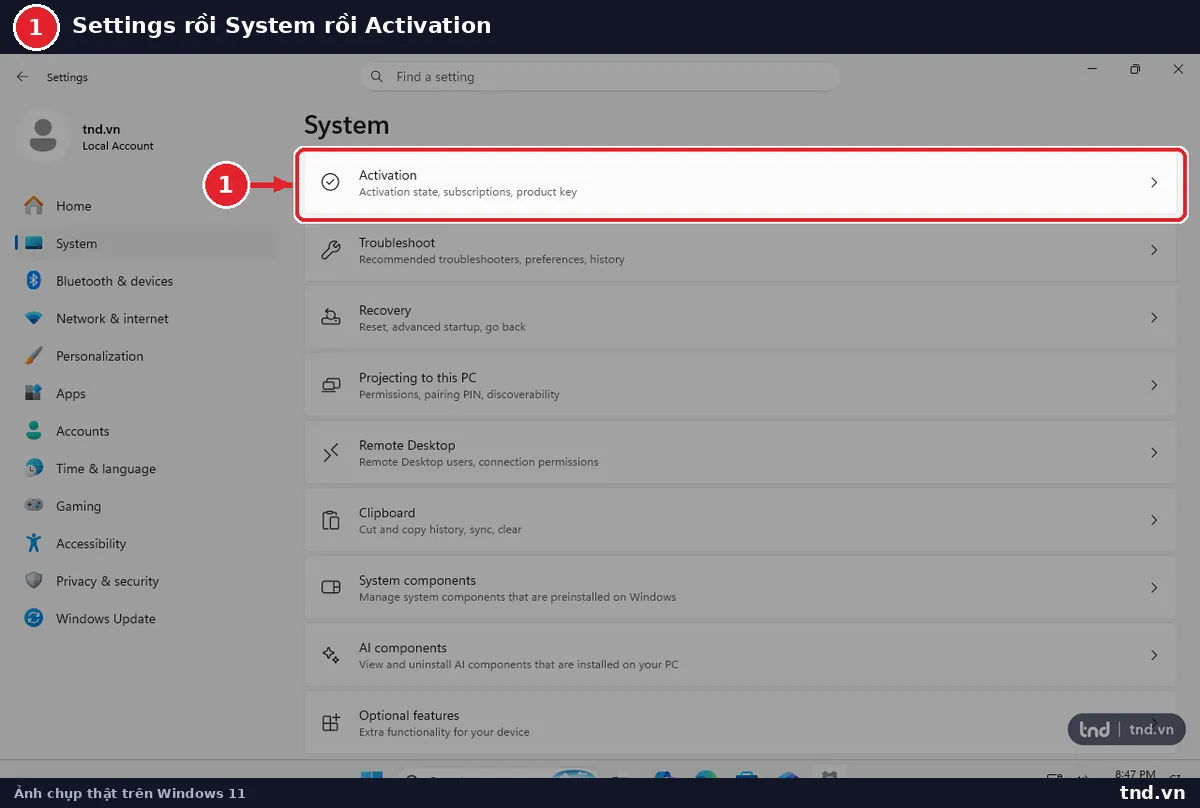Click the Apps icon in the sidebar

(x=34, y=393)
